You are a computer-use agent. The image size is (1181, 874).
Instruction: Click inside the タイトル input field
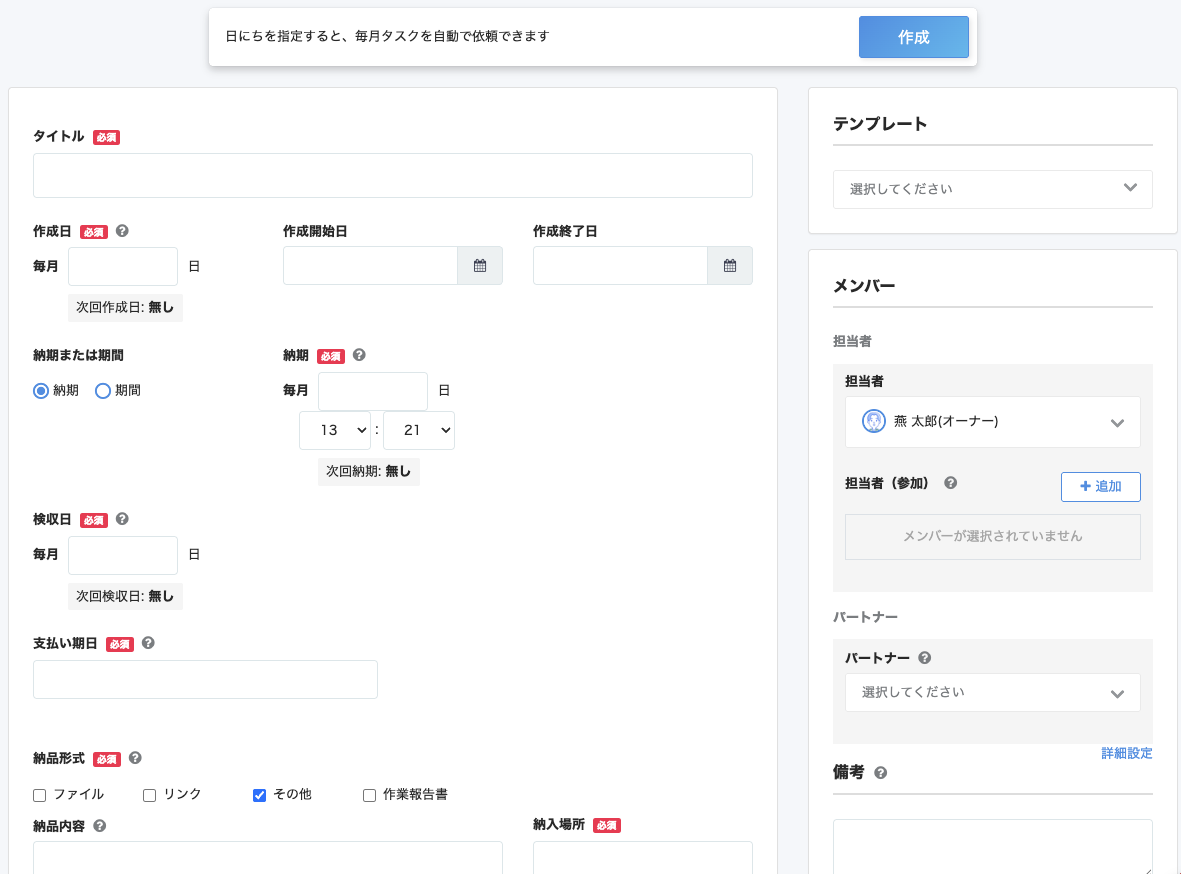pos(392,175)
